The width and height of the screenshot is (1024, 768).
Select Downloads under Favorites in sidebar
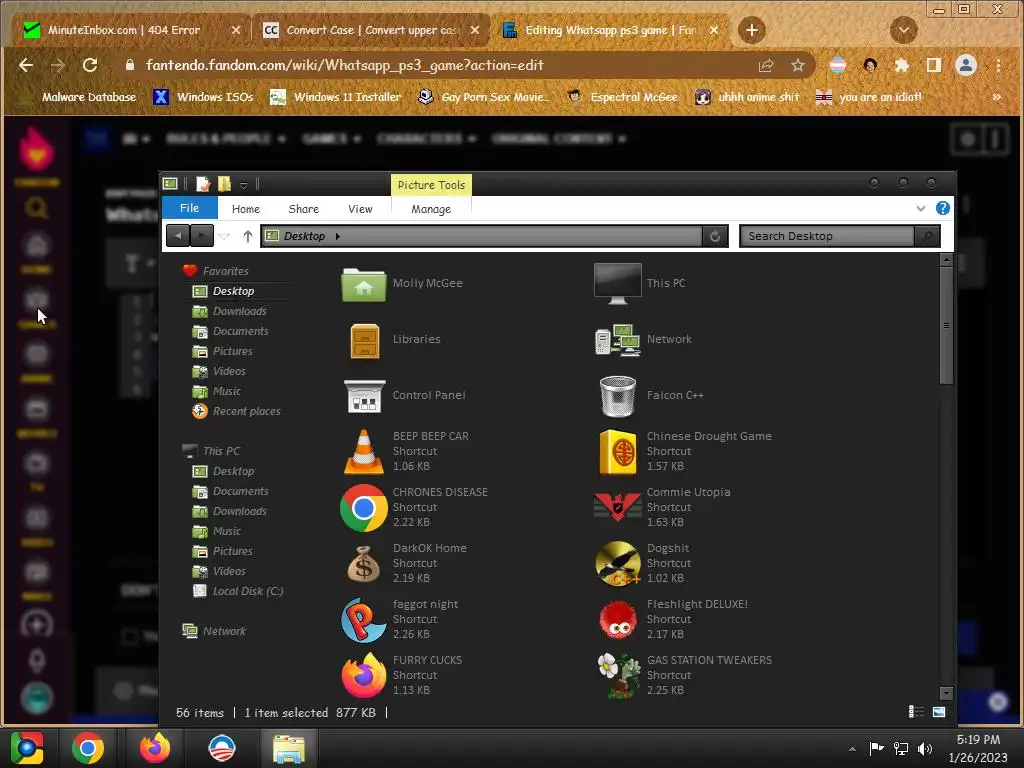[230, 312]
